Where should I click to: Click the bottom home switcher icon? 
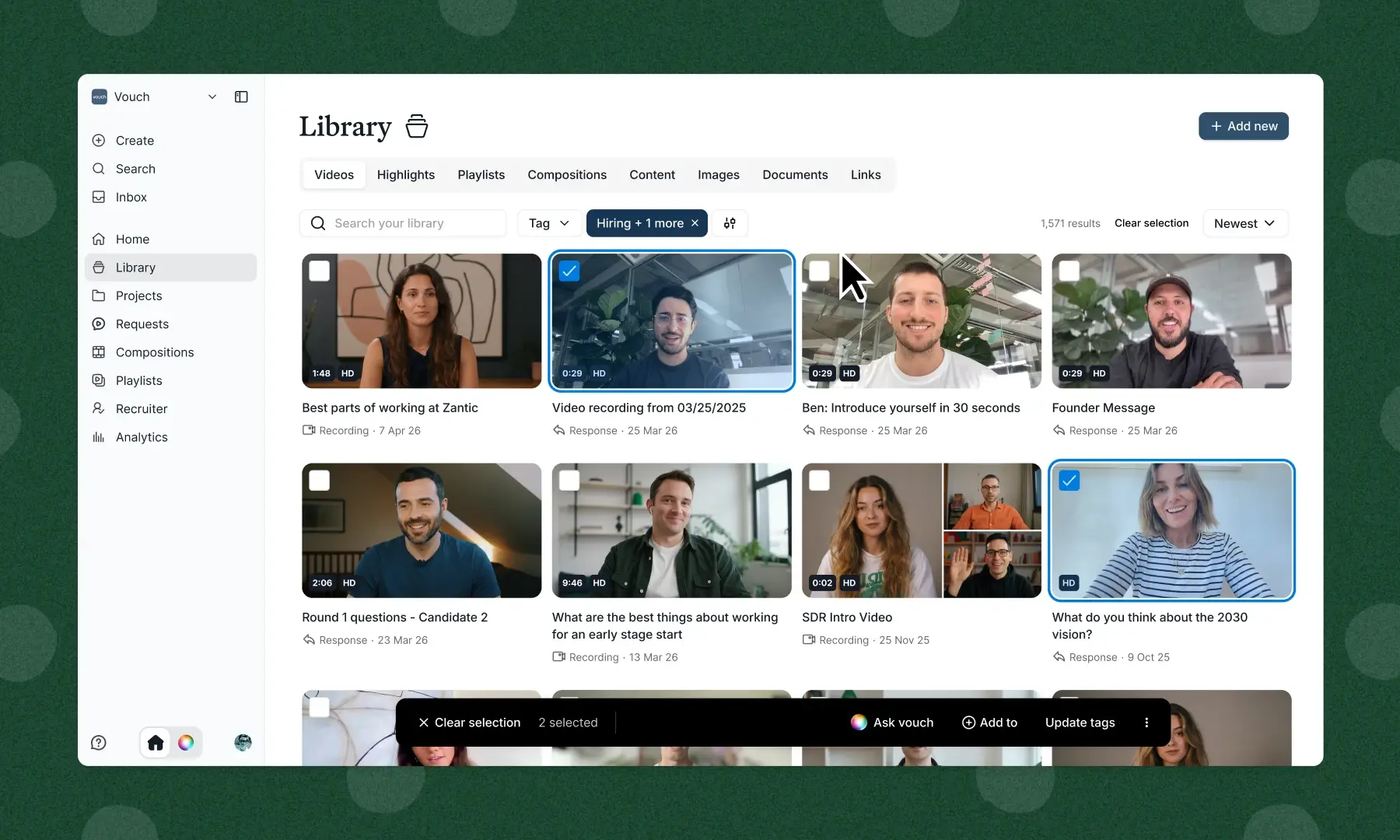click(x=156, y=743)
